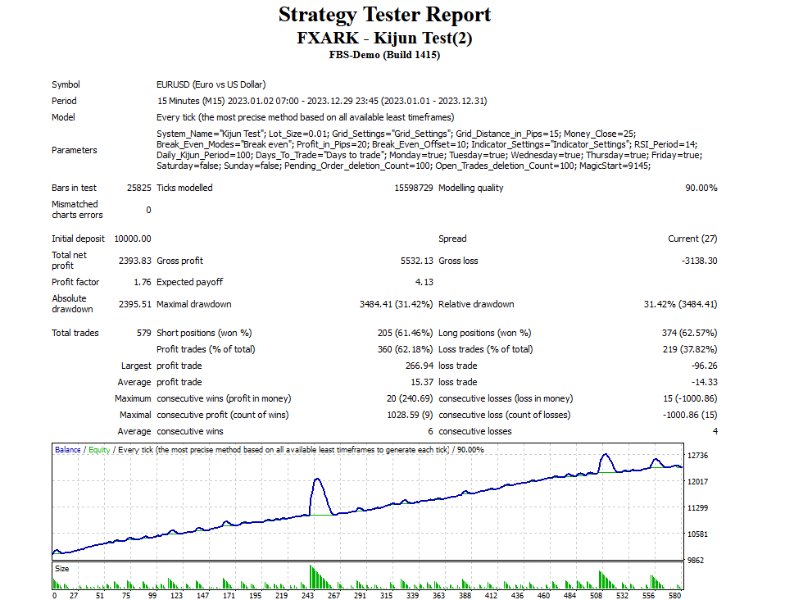Click the System_Name="Kijun Test" parameter line
Screen dimensions: 785x600
(x=396, y=134)
